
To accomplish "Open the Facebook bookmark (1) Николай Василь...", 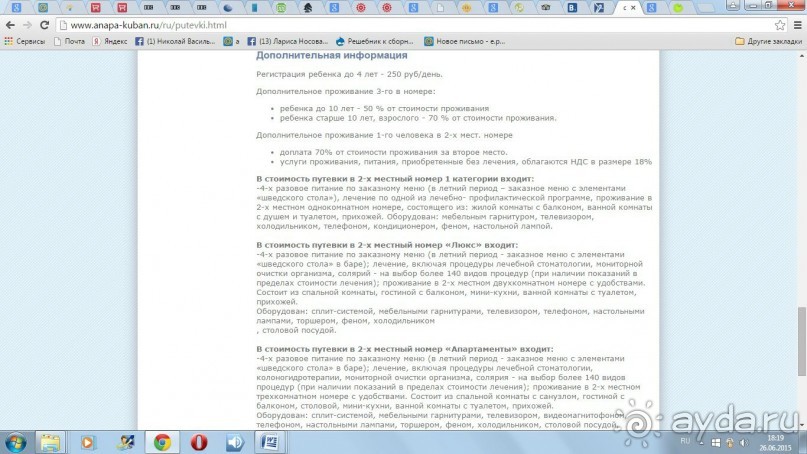I will click(175, 41).
